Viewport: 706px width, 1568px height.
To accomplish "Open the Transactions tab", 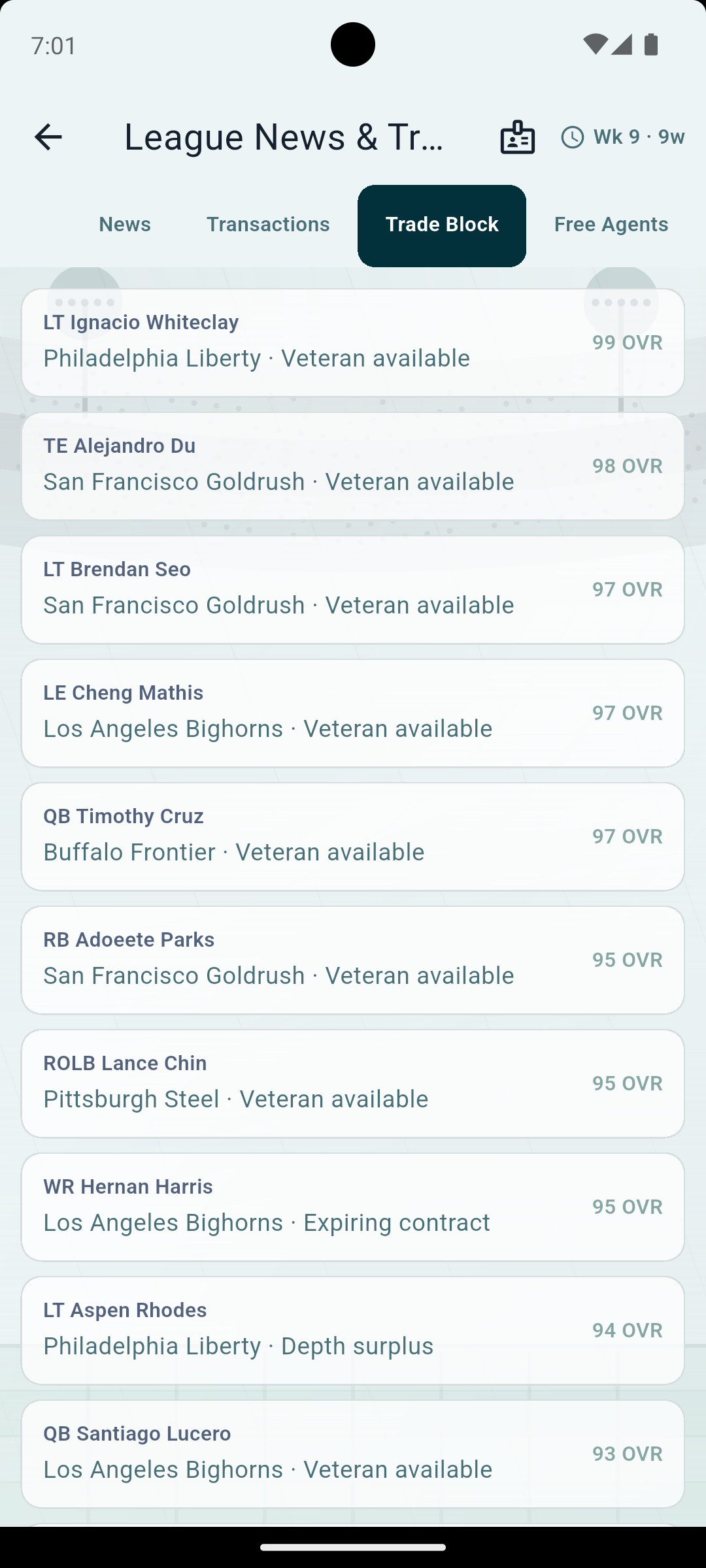I will [x=268, y=225].
